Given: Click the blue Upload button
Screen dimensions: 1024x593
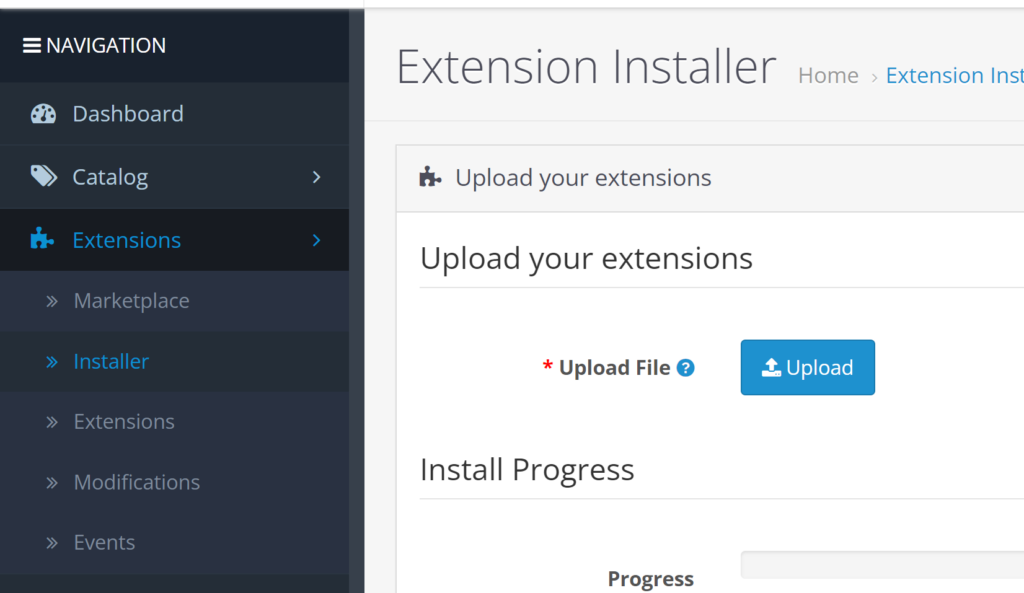Looking at the screenshot, I should (807, 367).
